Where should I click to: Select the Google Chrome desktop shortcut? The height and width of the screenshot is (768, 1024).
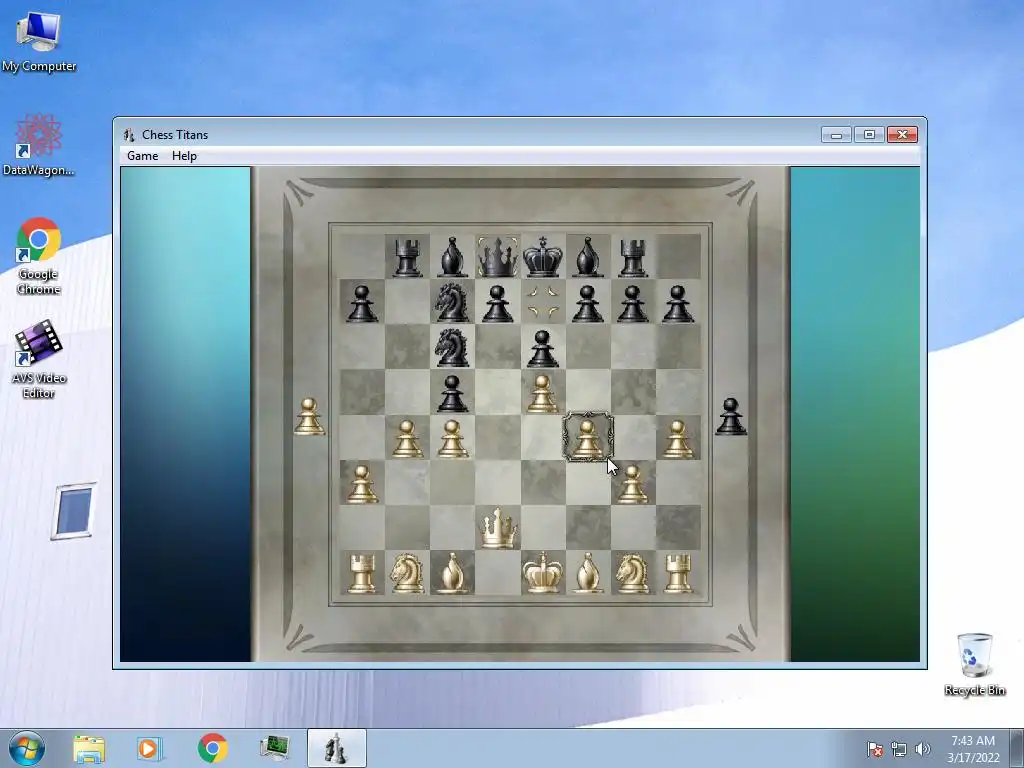pos(39,256)
